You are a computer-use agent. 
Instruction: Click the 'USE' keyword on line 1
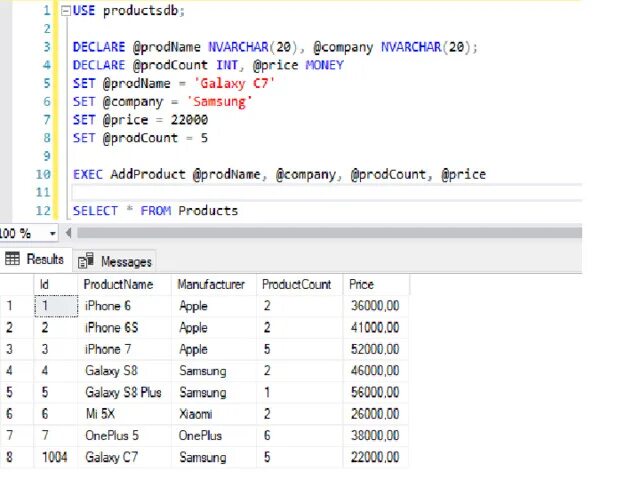(x=84, y=11)
